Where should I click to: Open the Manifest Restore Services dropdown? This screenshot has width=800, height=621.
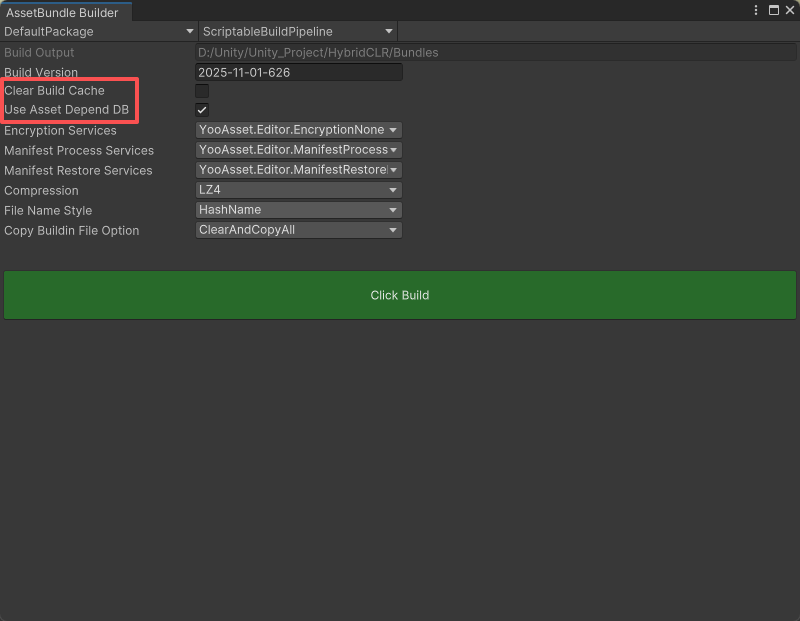pyautogui.click(x=299, y=170)
